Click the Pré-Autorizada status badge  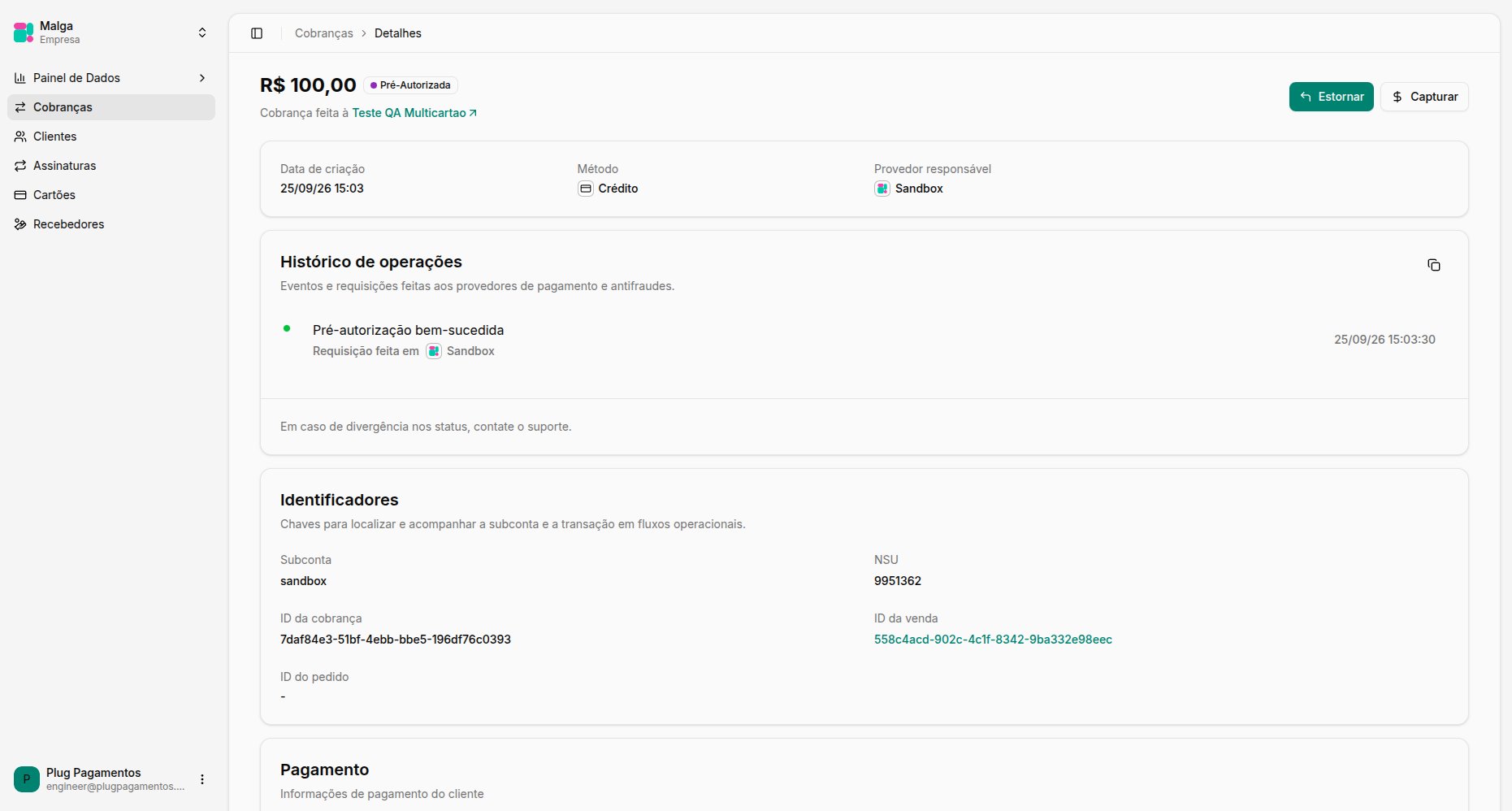(410, 85)
